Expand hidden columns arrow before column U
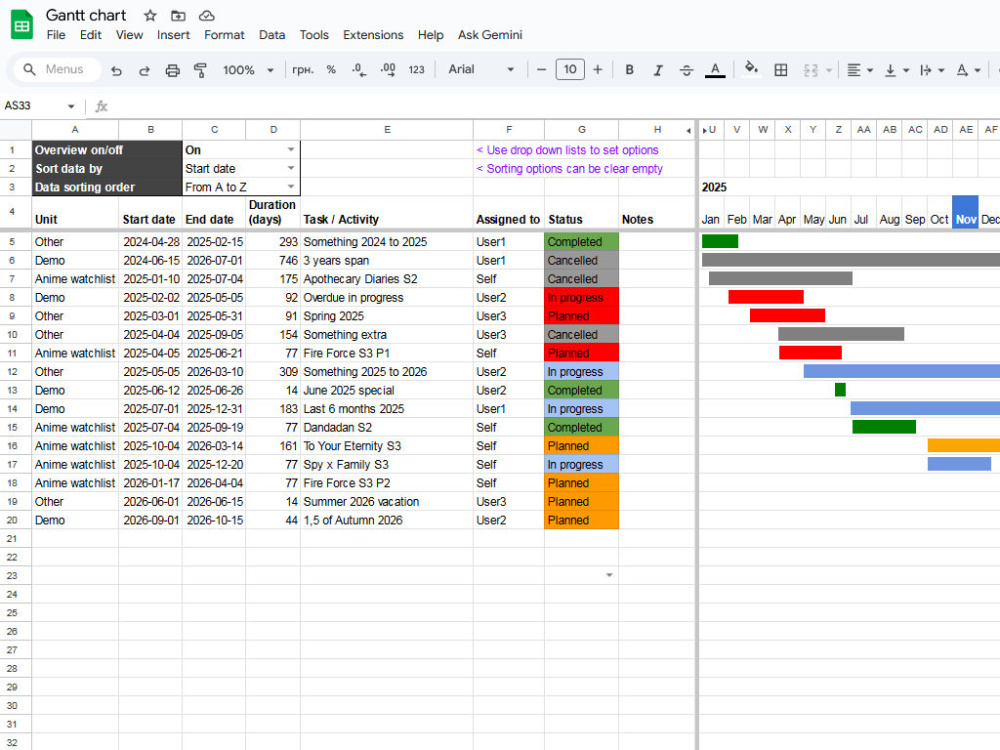Viewport: 1000px width, 750px height. [x=704, y=130]
